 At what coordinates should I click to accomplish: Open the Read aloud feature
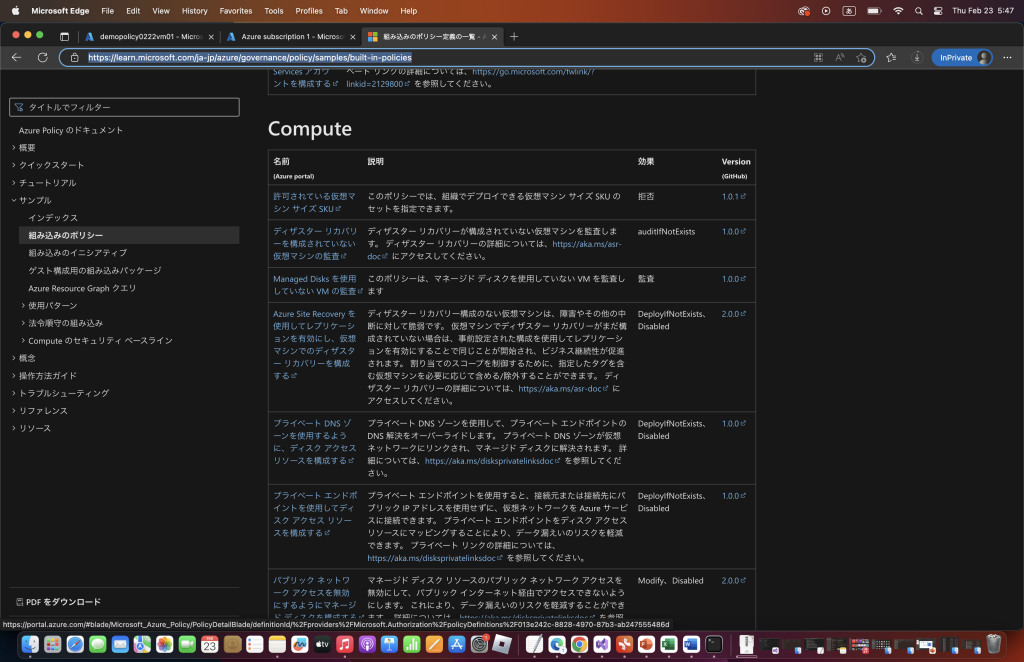[840, 57]
